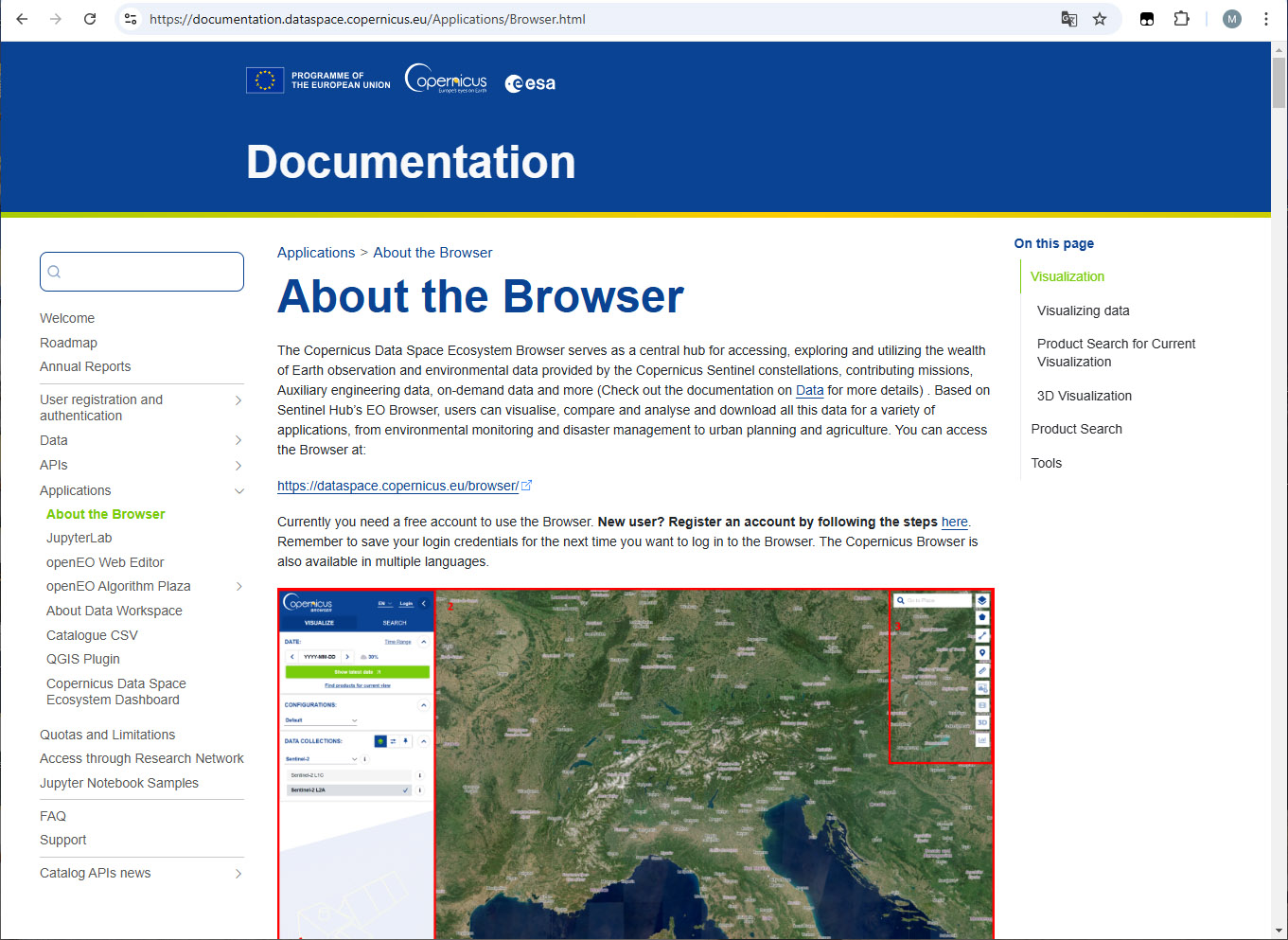Select the polygon area drawing tool
Image resolution: width=1288 pixels, height=940 pixels.
tap(981, 617)
